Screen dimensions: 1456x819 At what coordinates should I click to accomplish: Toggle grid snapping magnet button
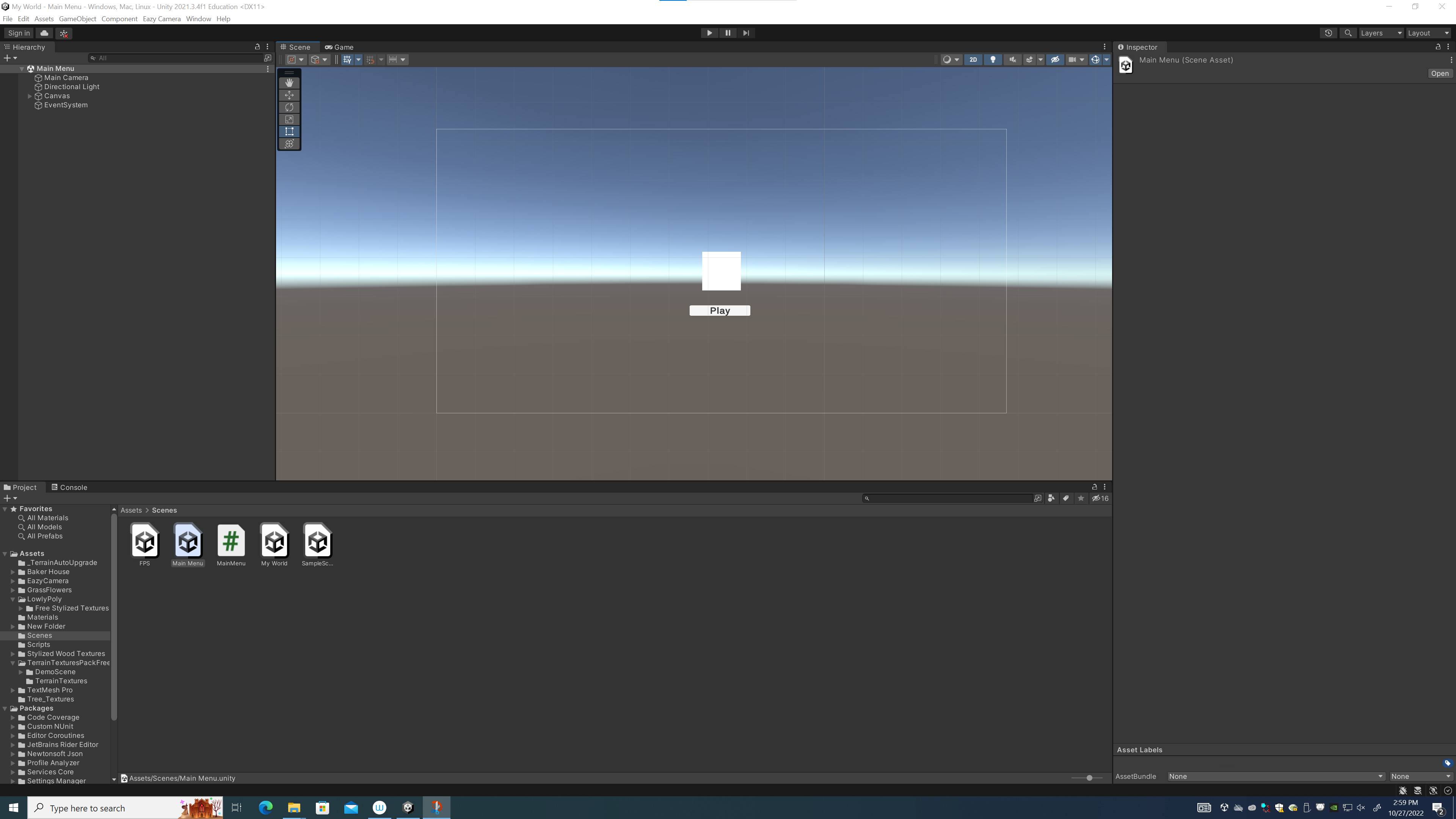click(x=370, y=60)
